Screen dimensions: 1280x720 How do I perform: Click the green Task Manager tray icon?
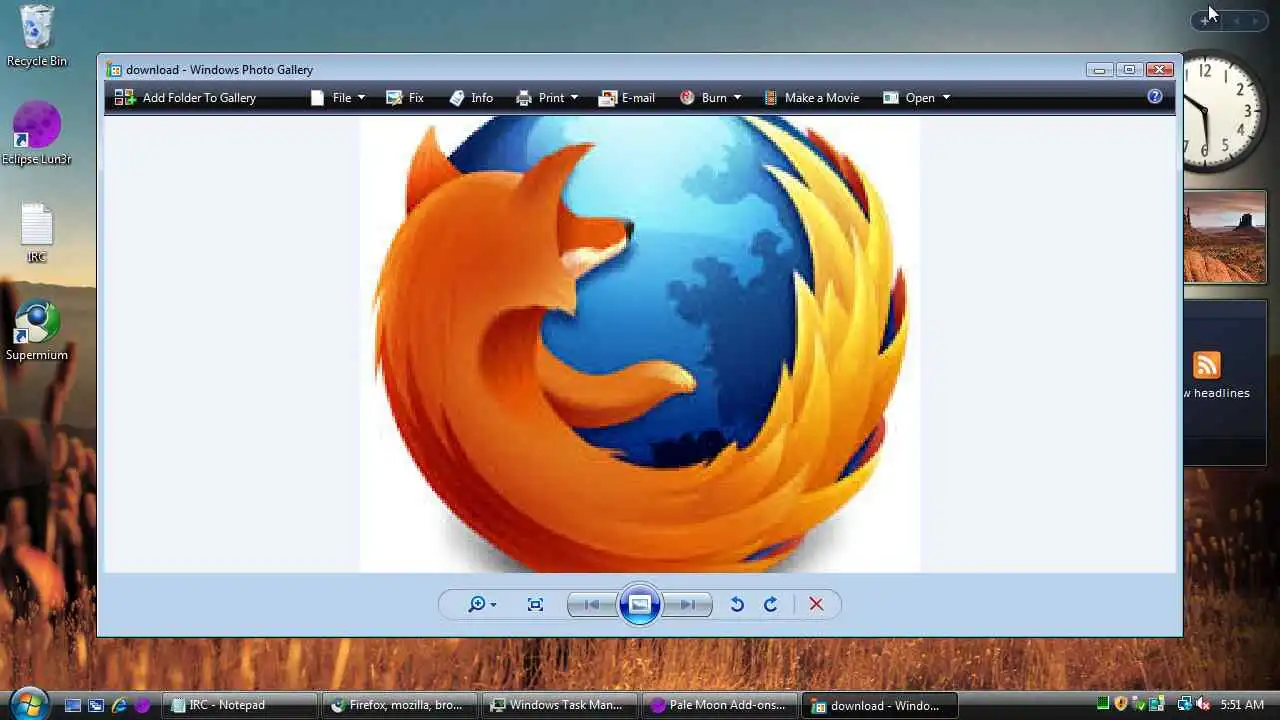pos(1103,704)
